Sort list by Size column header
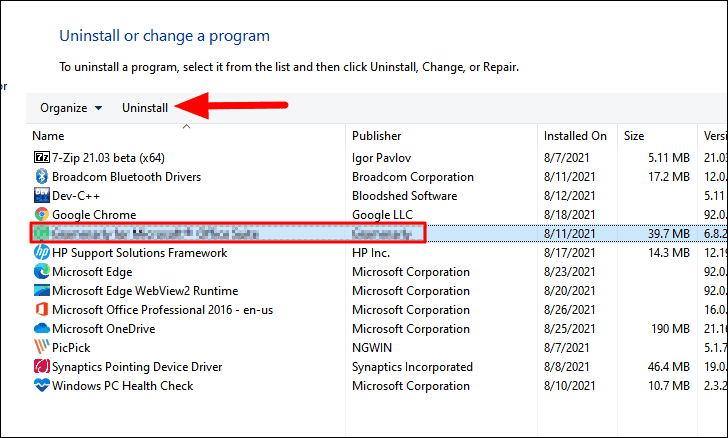This screenshot has height=438, width=728. tap(634, 136)
